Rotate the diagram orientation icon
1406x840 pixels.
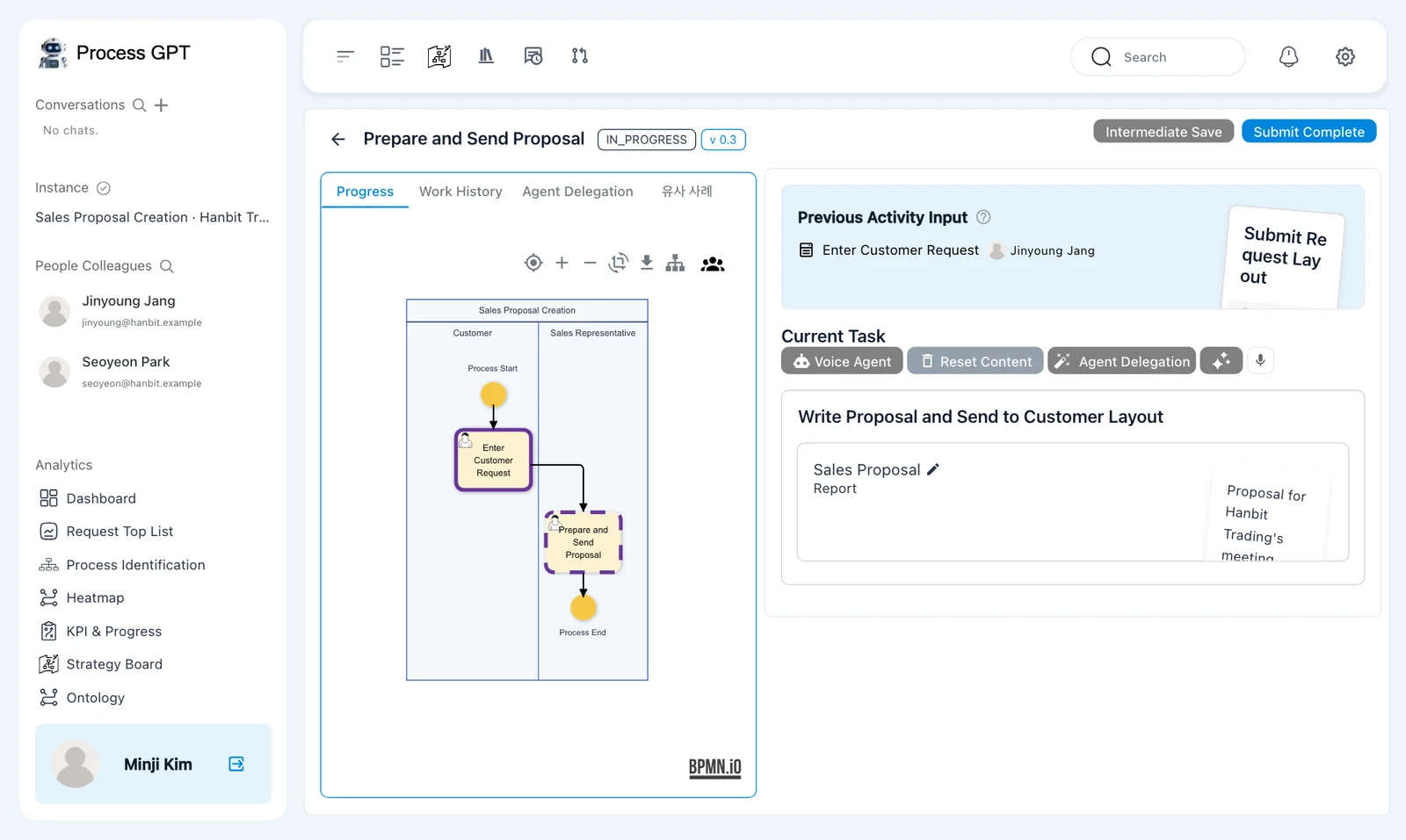pos(619,263)
